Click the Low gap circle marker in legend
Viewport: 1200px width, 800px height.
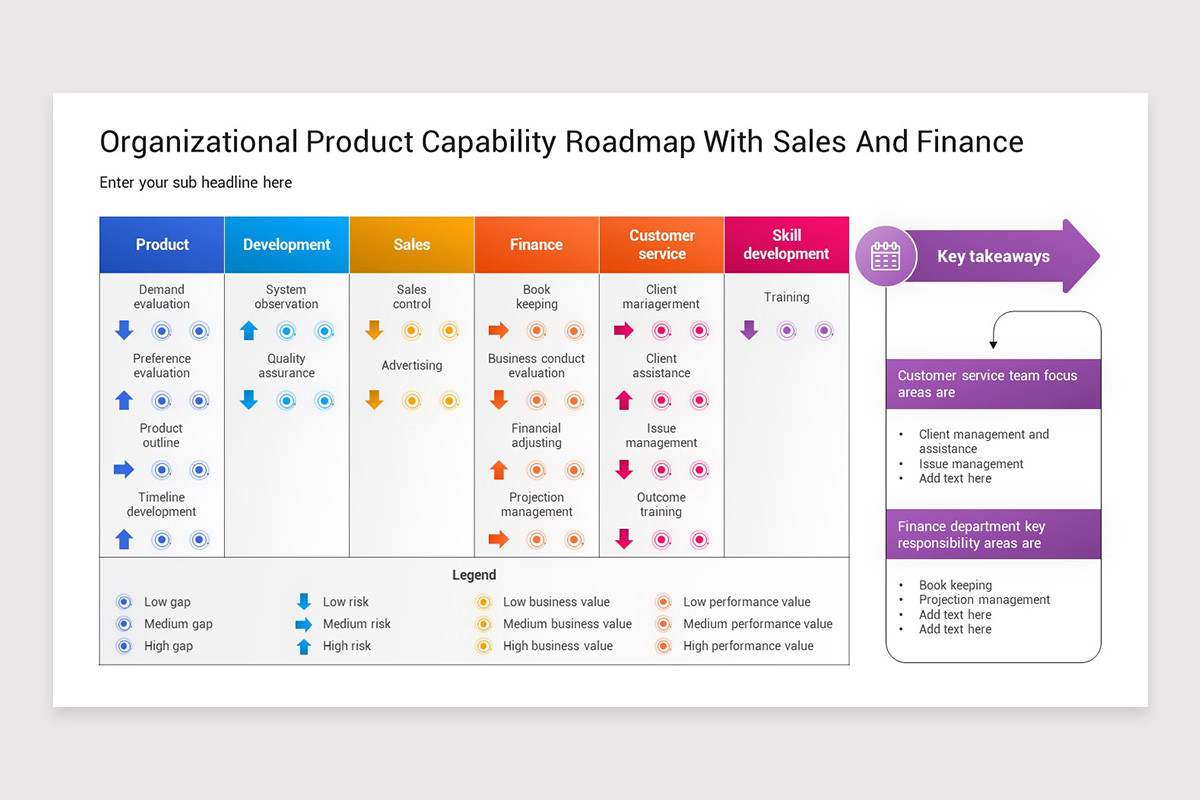(124, 602)
